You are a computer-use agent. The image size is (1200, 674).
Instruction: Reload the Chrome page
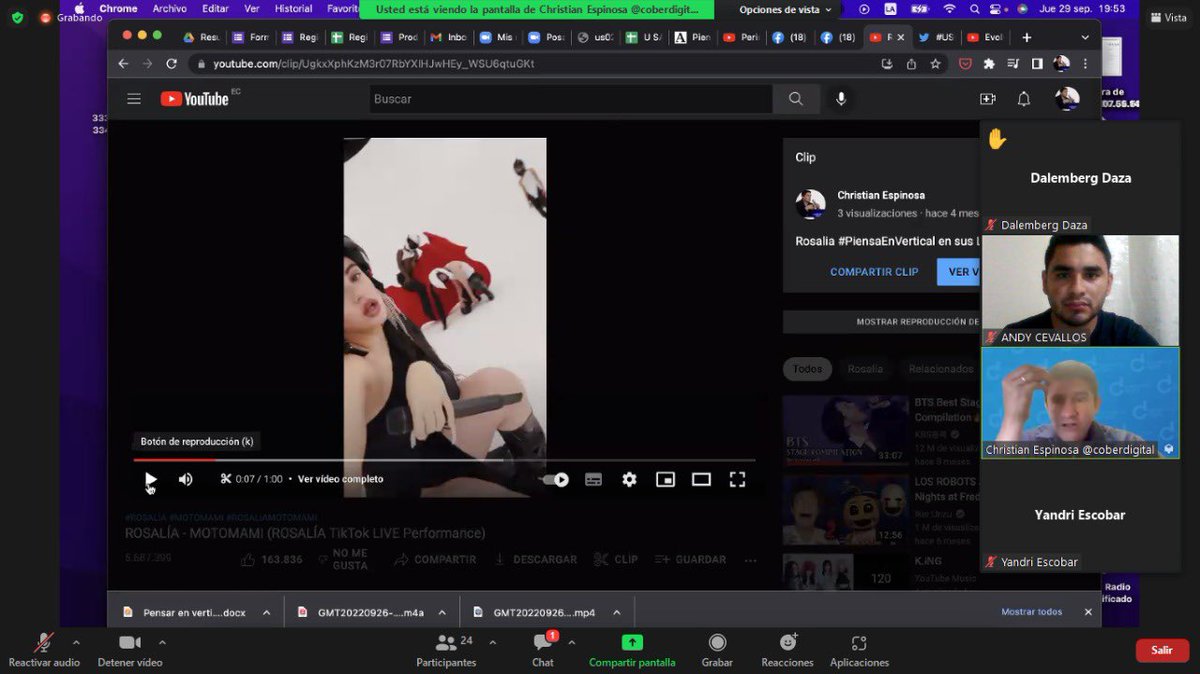pos(172,63)
